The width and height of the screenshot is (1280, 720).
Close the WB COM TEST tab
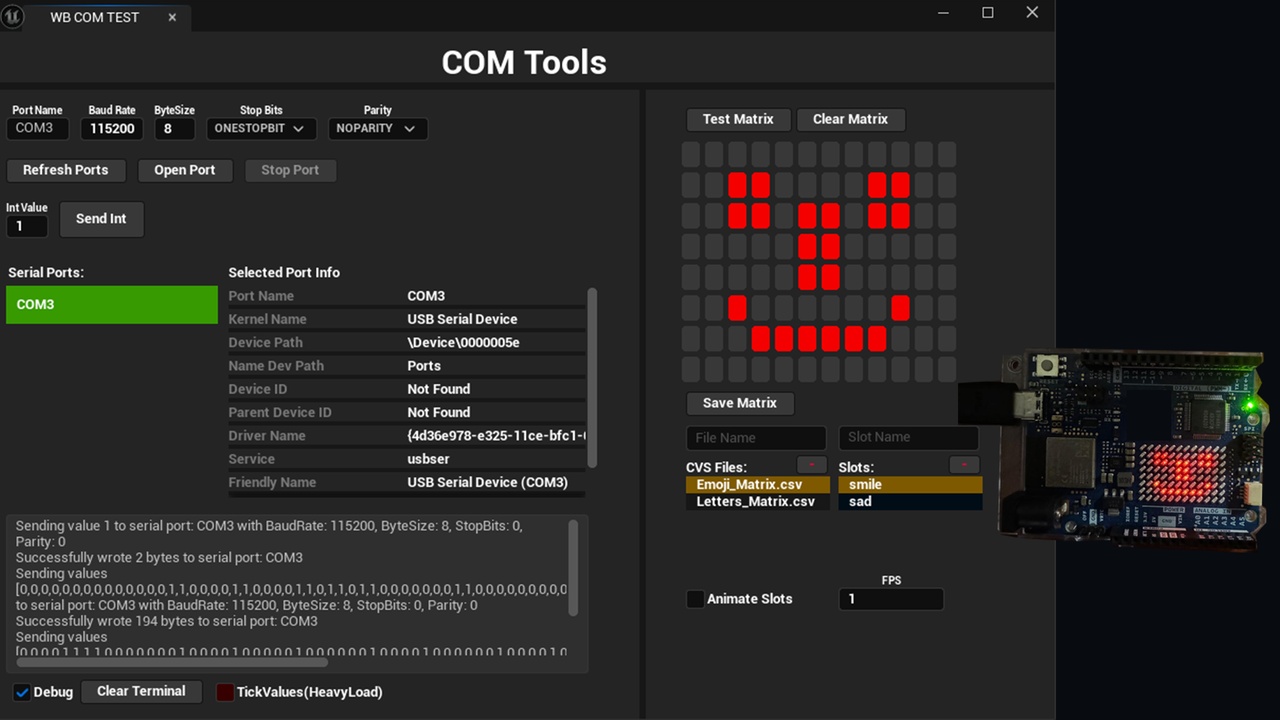click(172, 17)
